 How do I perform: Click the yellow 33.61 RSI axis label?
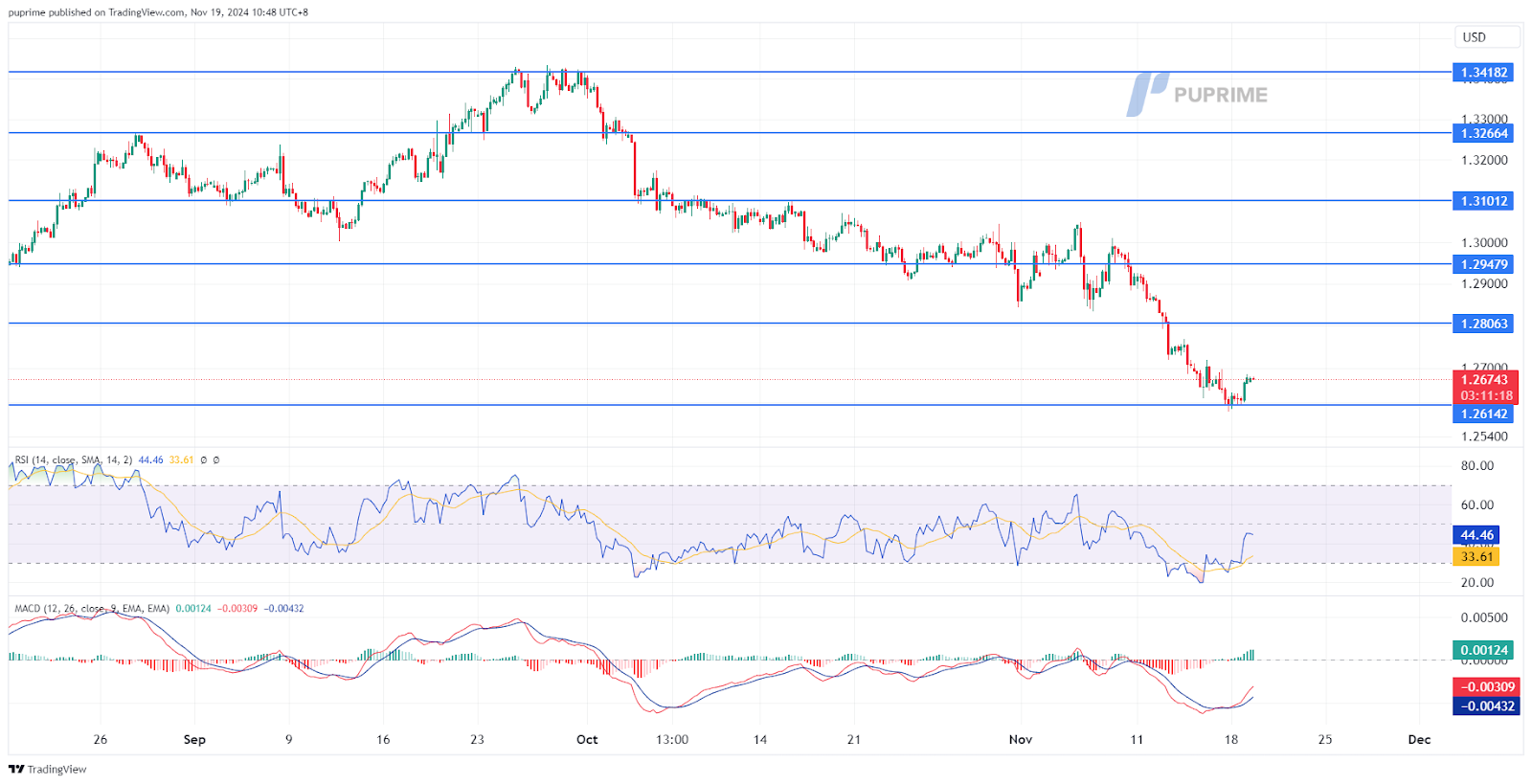click(x=1476, y=556)
